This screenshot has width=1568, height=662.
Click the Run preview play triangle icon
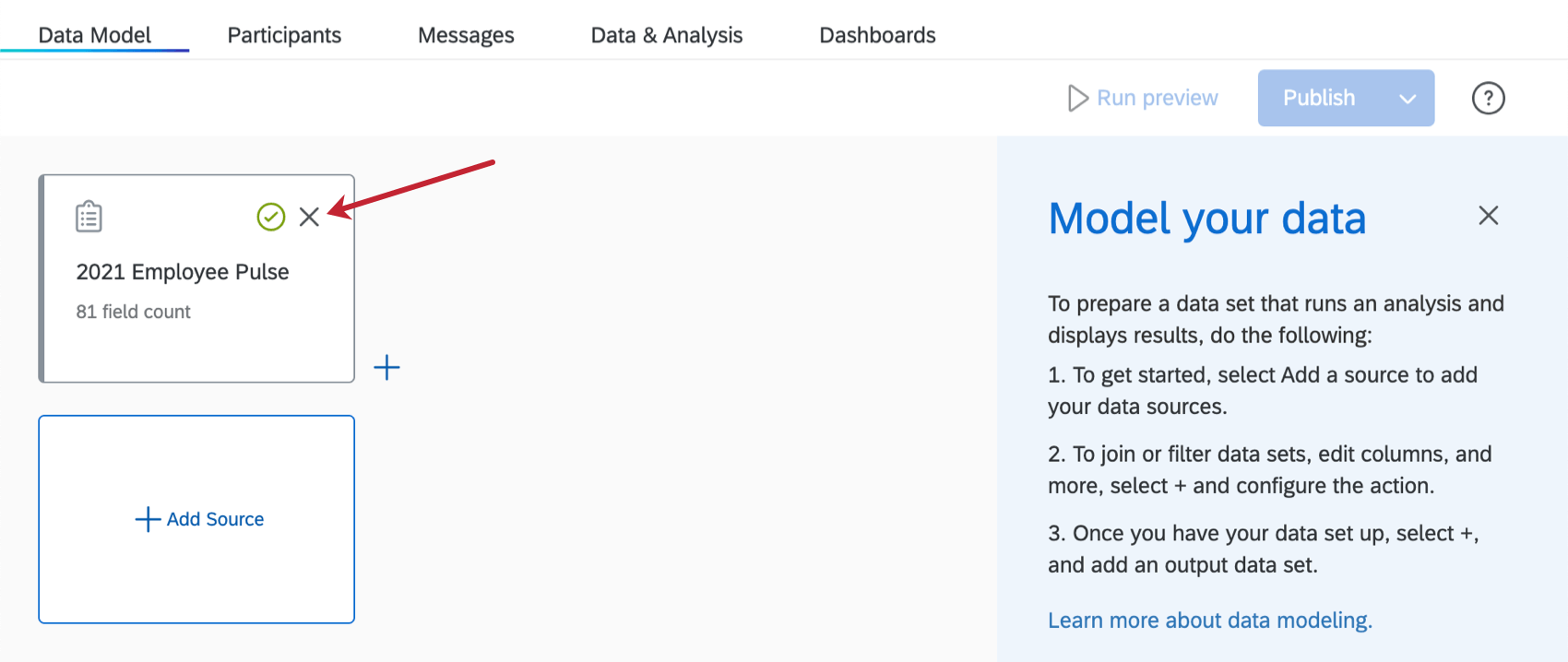(1077, 98)
